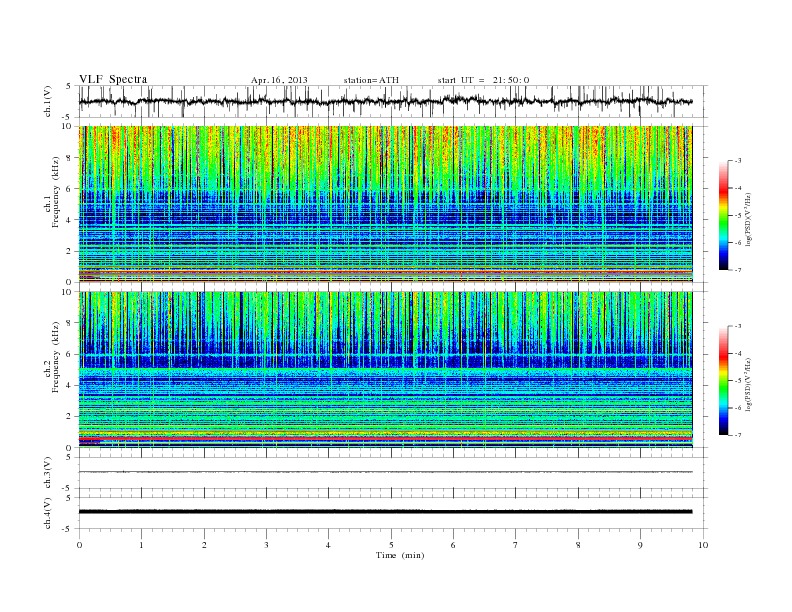This screenshot has height=612, width=792.
Task: Click the ch.2 spectrogram plot
Action: point(385,370)
